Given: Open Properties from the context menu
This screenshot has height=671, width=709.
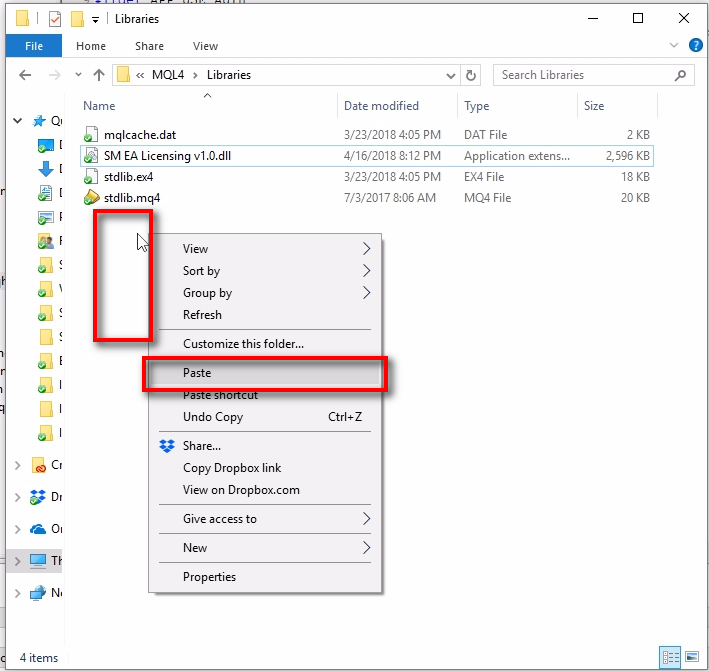Looking at the screenshot, I should (209, 577).
